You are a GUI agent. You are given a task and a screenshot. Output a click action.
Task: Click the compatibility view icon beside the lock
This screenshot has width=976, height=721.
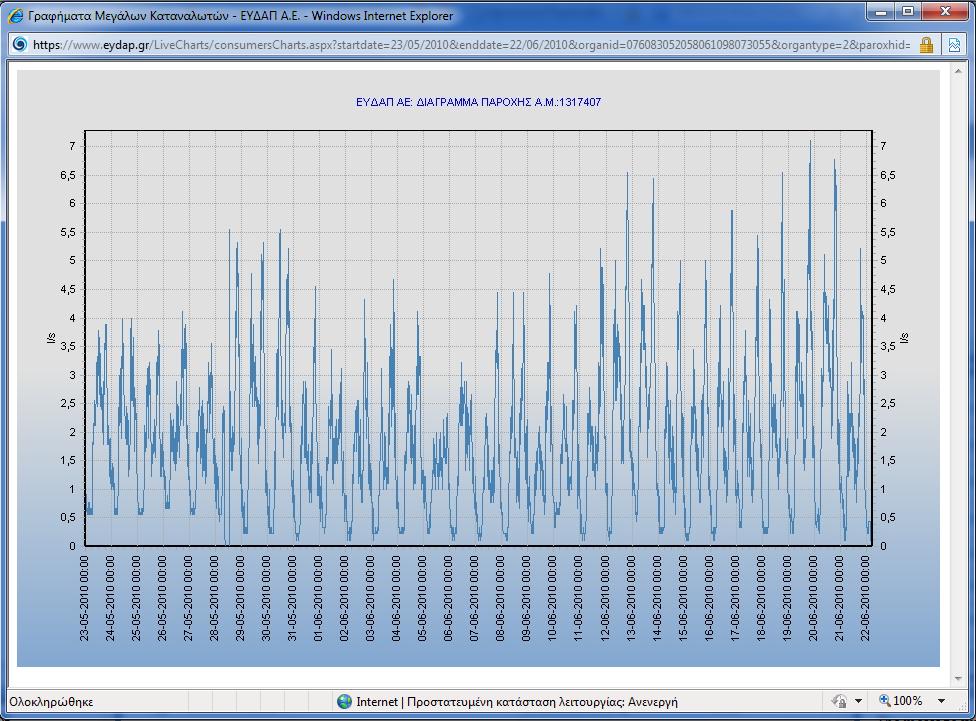(954, 45)
